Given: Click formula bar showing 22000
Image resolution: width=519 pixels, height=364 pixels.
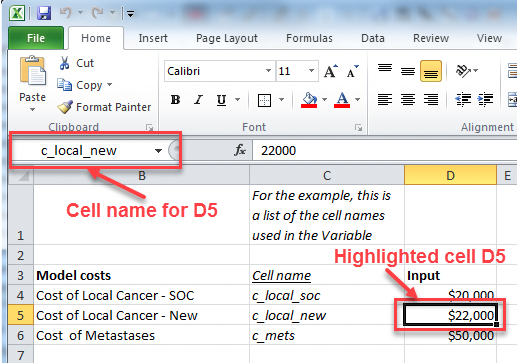Looking at the screenshot, I should tap(385, 151).
